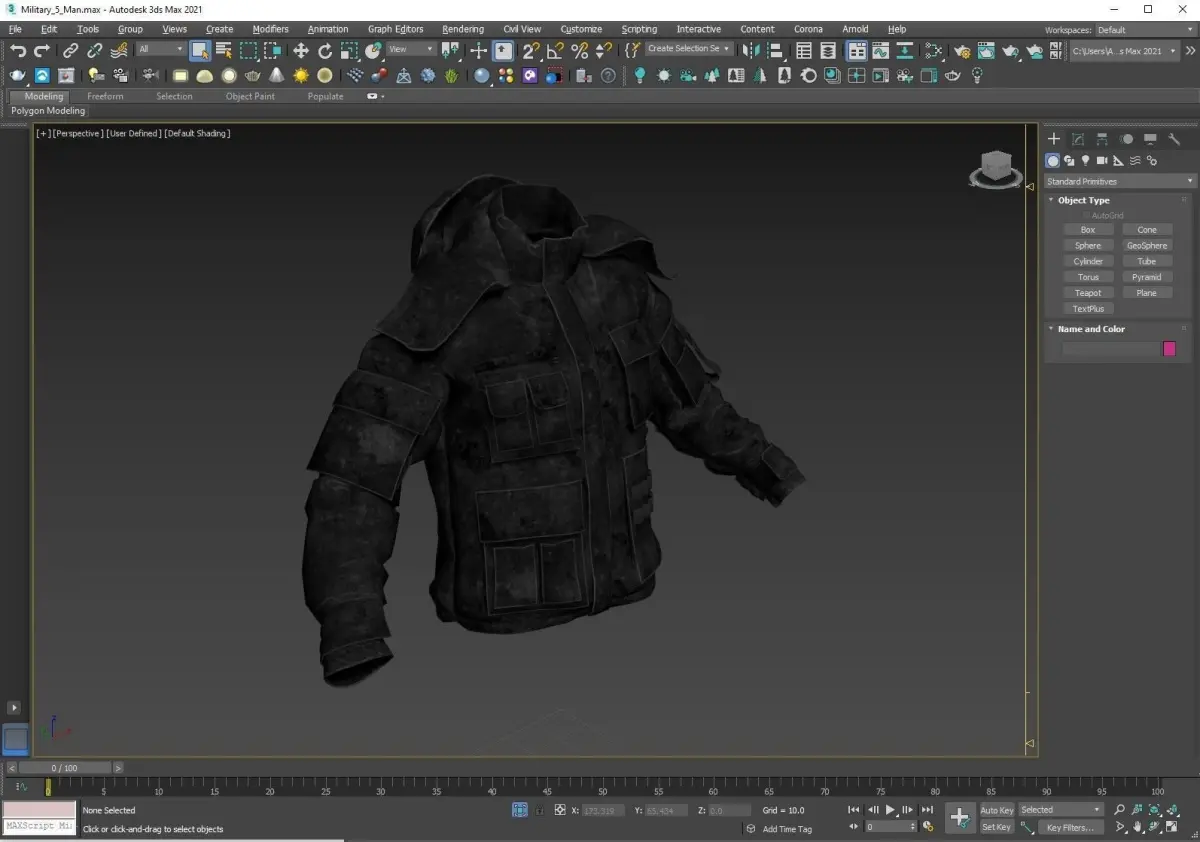Viewport: 1200px width, 842px height.
Task: Click the Mirror tool icon
Action: click(750, 50)
